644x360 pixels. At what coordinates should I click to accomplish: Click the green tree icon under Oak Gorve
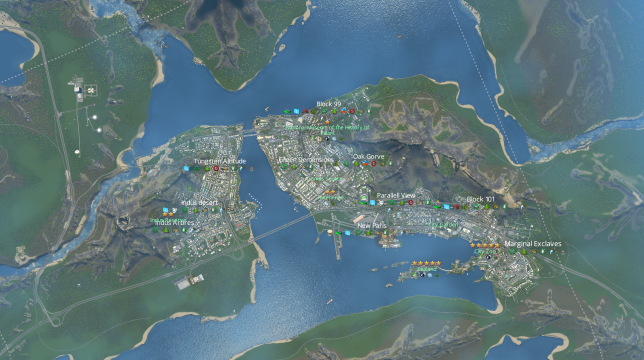pyautogui.click(x=356, y=163)
